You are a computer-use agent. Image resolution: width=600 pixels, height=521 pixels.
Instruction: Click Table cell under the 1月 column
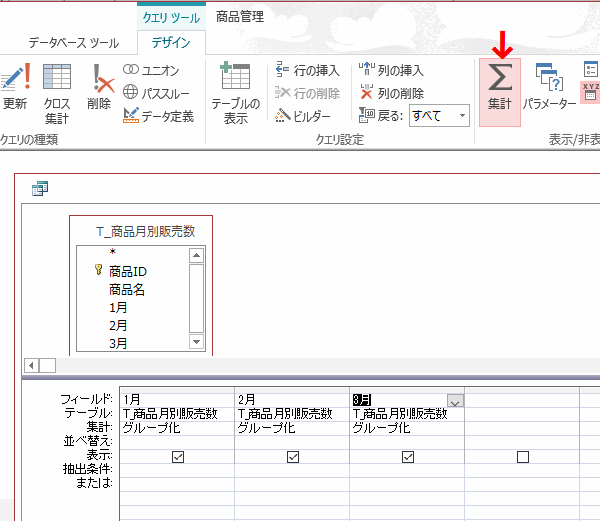click(177, 414)
